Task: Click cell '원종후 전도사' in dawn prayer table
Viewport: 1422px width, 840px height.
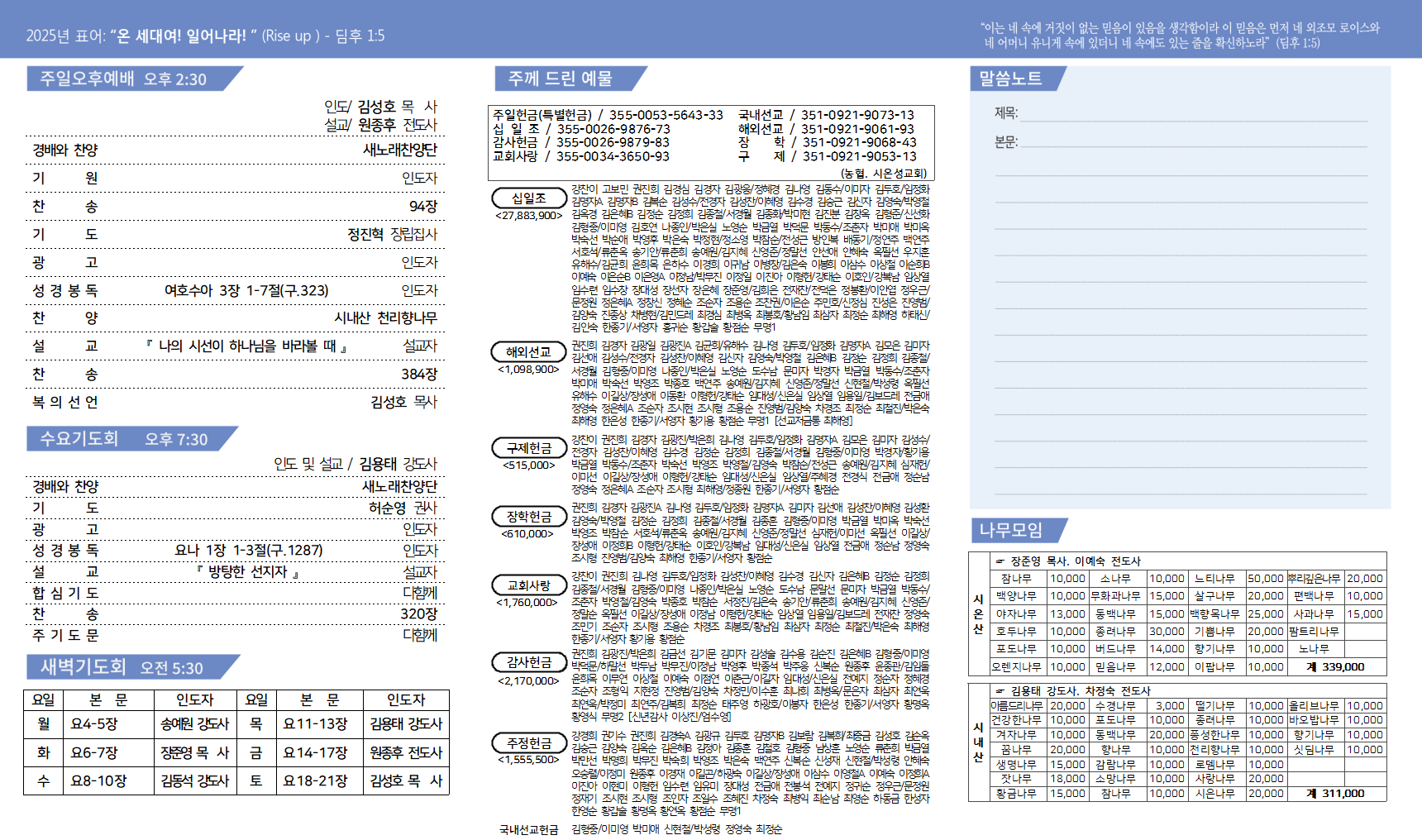Action: click(406, 752)
